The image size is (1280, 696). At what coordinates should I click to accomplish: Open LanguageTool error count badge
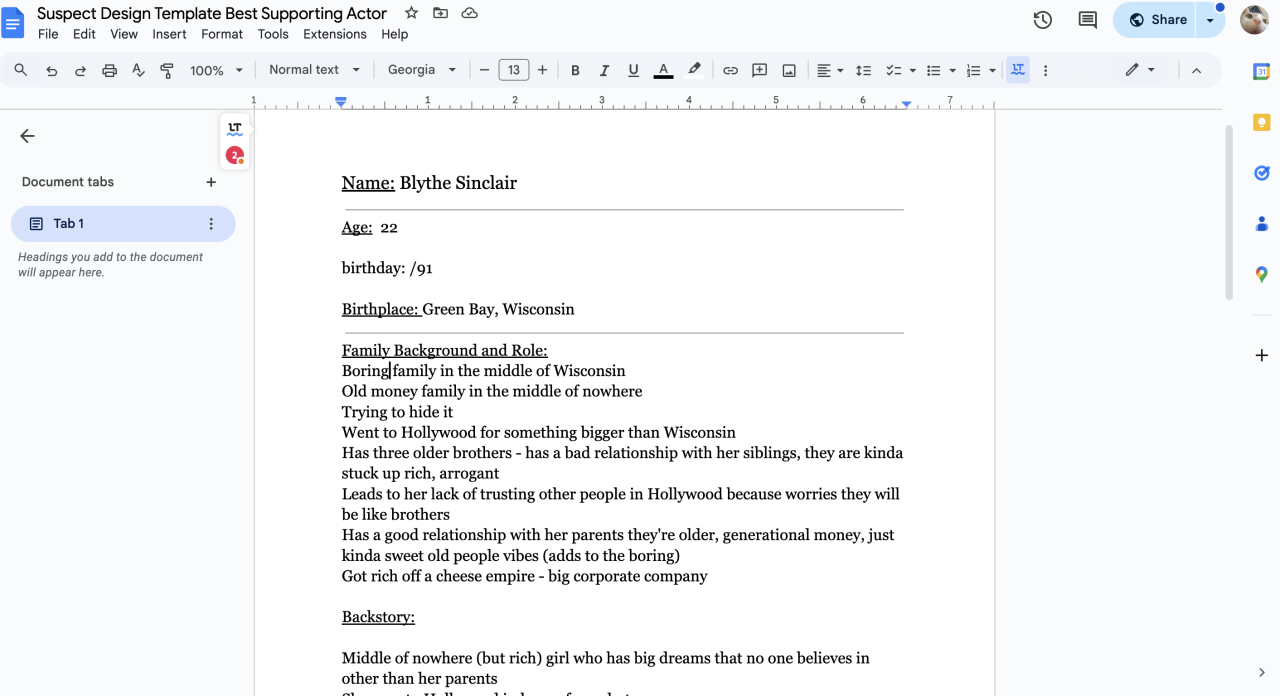[x=235, y=155]
